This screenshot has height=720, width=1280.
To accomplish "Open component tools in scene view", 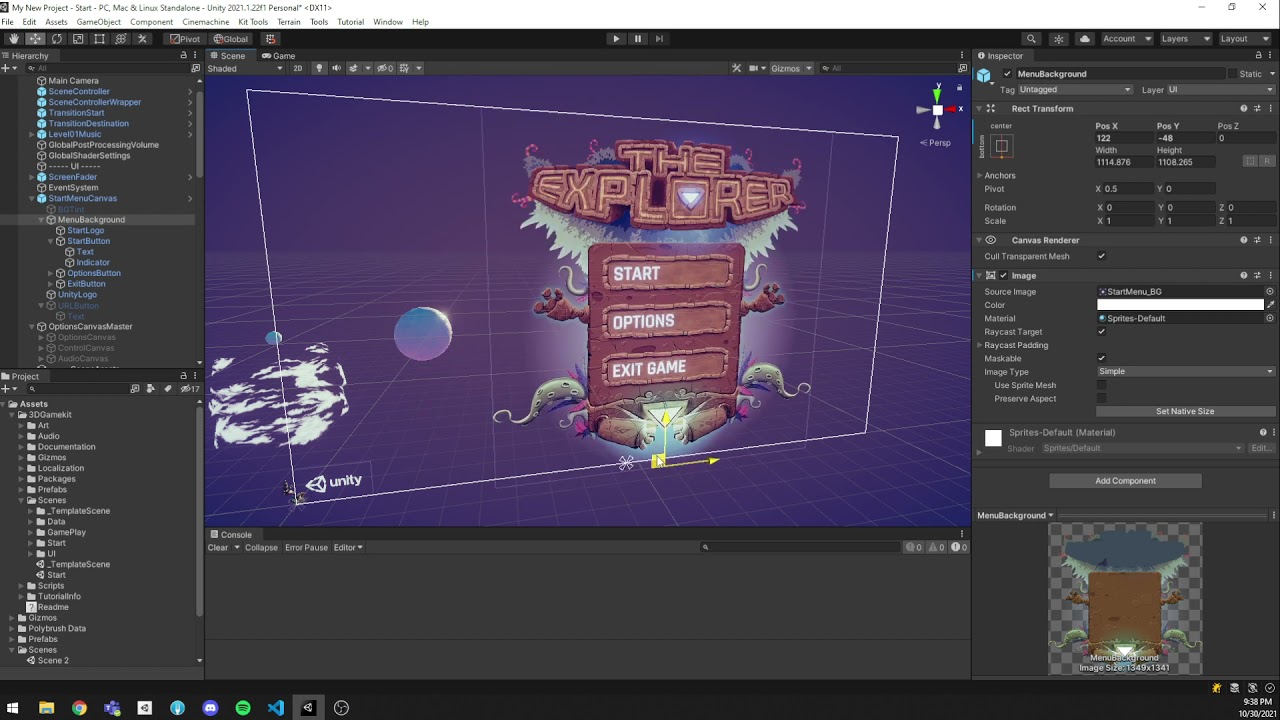I will click(737, 68).
